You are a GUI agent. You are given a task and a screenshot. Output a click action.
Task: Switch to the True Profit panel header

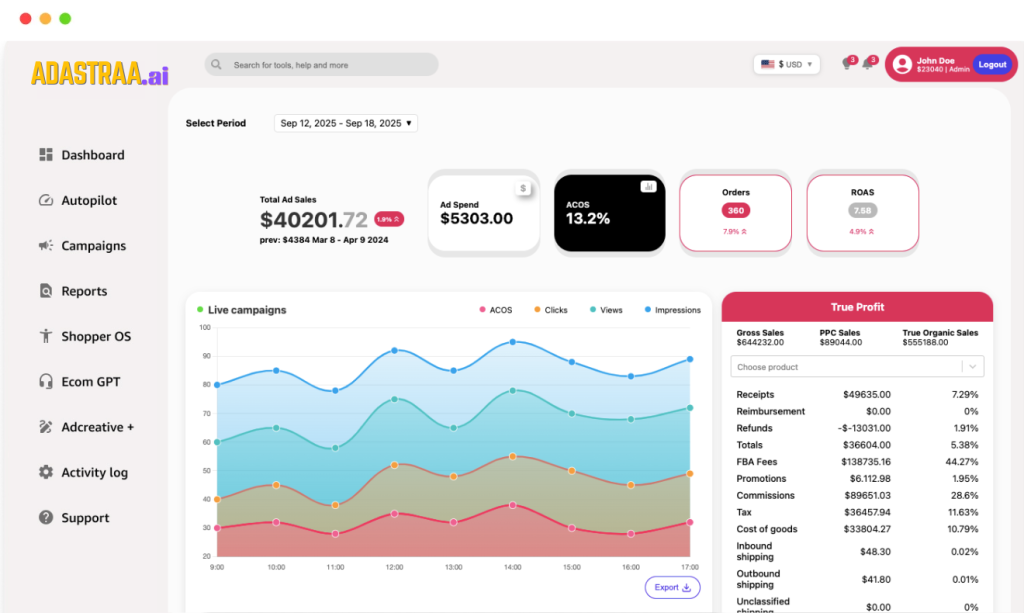855,307
